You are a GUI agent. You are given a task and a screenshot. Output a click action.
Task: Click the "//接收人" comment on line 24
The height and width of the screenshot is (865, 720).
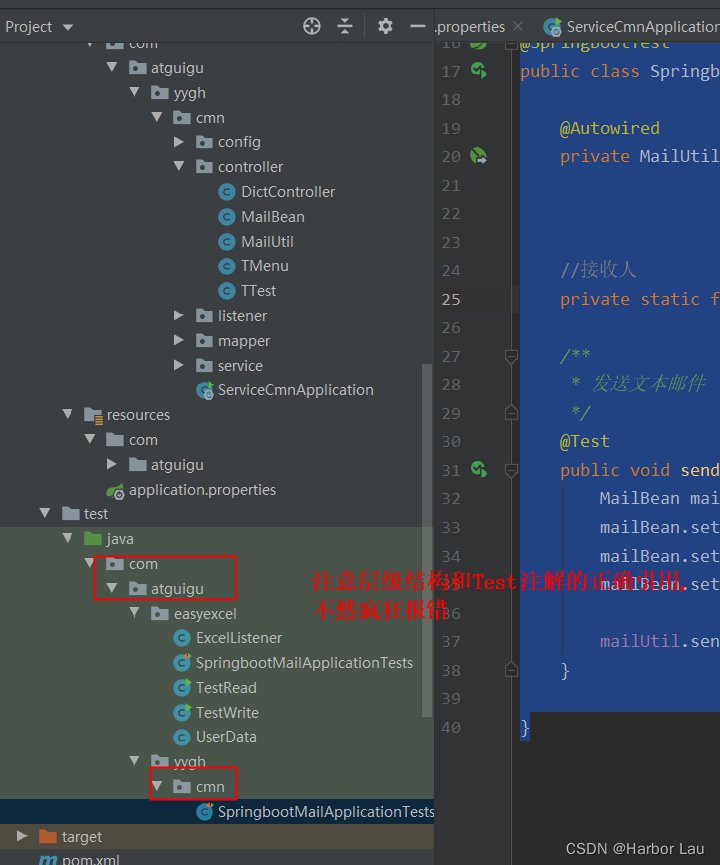(599, 270)
